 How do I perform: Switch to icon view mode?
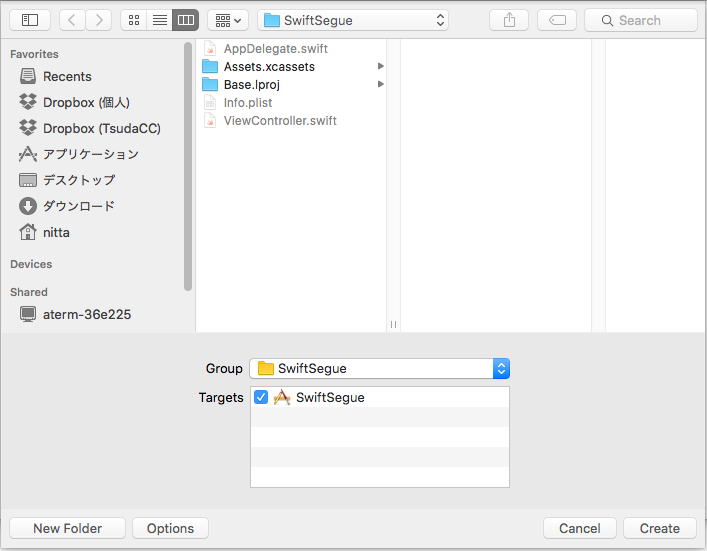coord(134,20)
